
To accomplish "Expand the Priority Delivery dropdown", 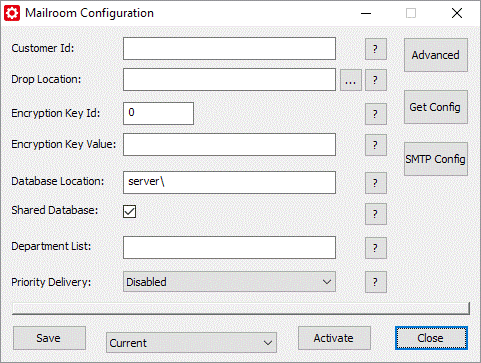I will (229, 282).
